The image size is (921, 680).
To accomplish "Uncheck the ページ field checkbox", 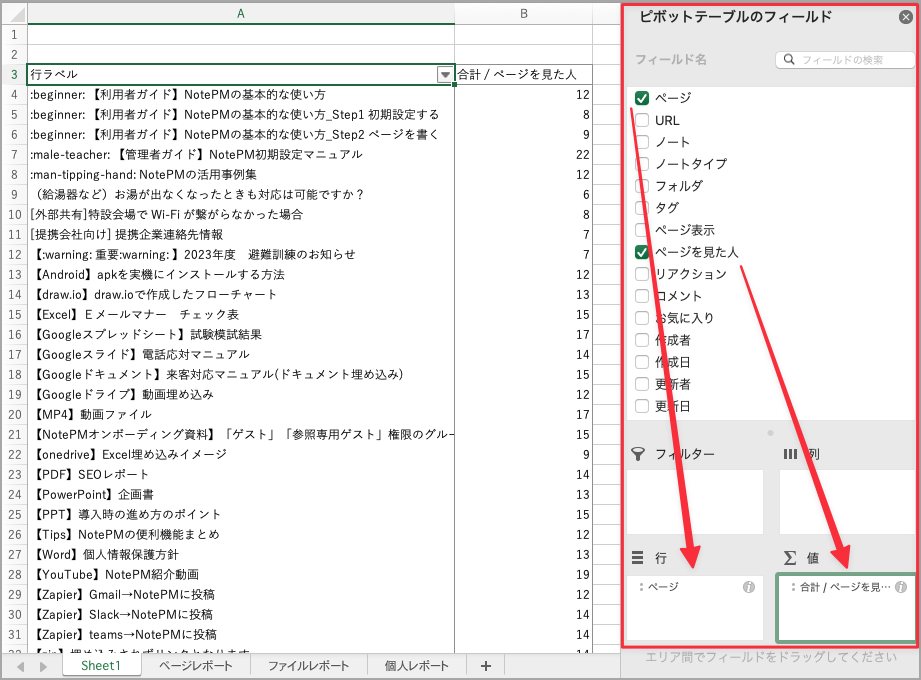I will point(642,98).
